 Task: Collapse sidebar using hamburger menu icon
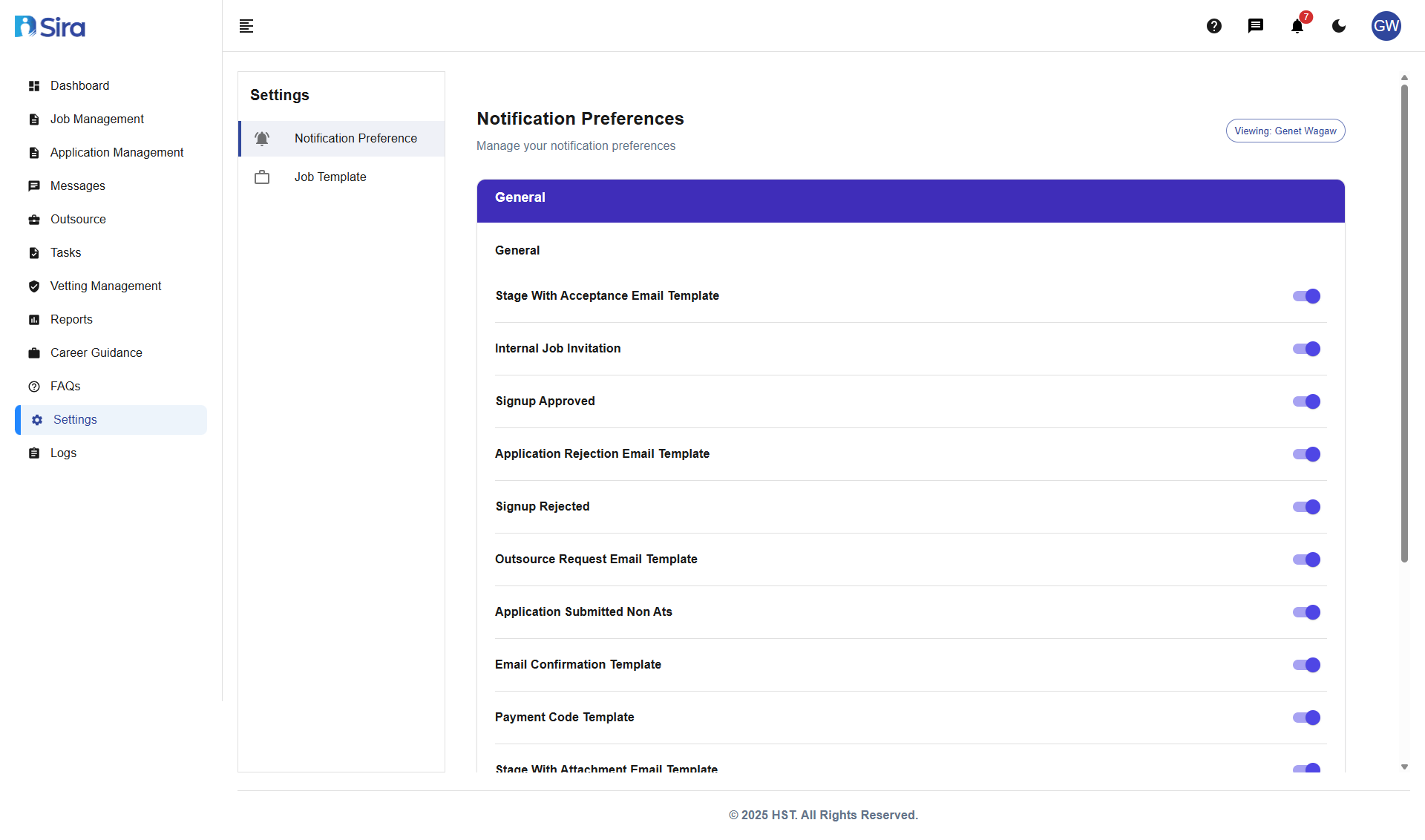(x=246, y=26)
